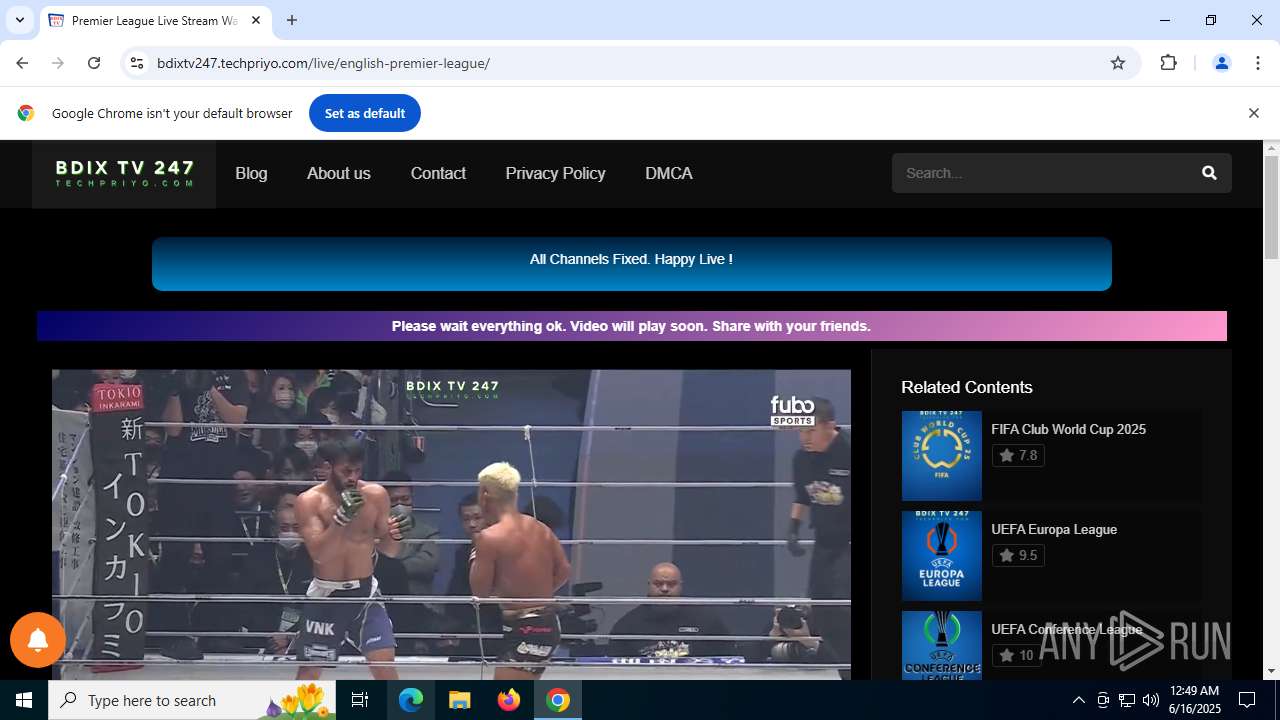The width and height of the screenshot is (1280, 720).
Task: Open the Privacy Policy page
Action: [x=555, y=173]
